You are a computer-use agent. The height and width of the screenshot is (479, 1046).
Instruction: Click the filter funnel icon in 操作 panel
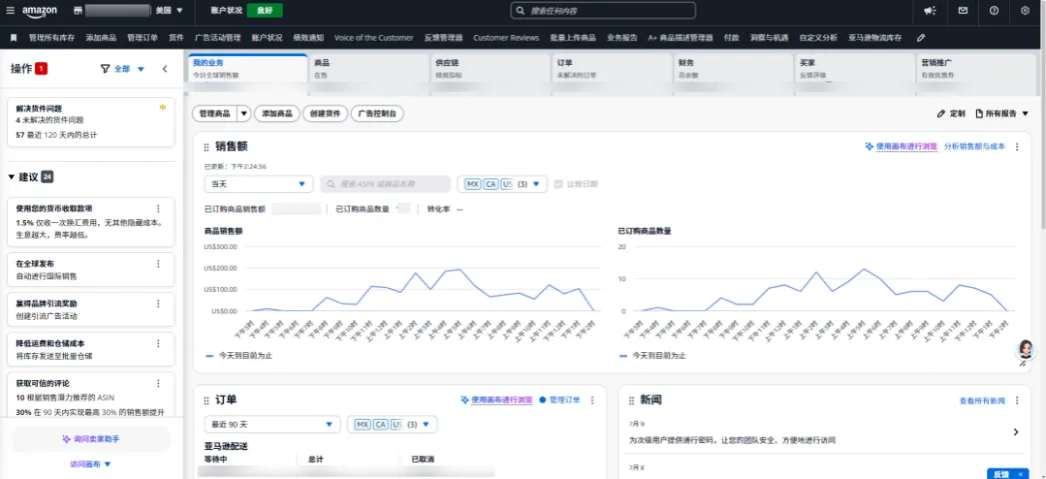coord(105,69)
